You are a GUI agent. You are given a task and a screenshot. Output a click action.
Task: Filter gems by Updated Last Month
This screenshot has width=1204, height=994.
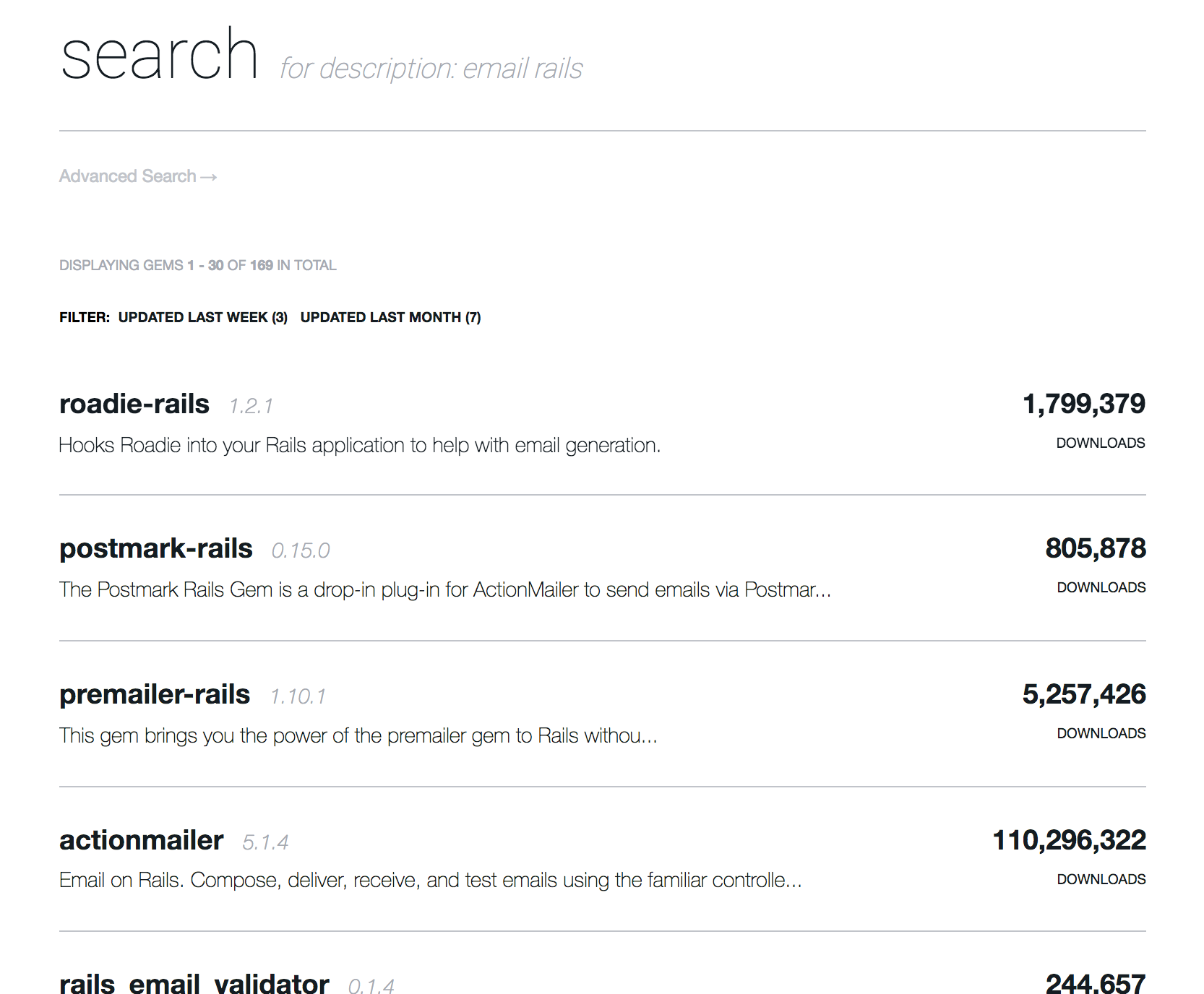coord(390,317)
